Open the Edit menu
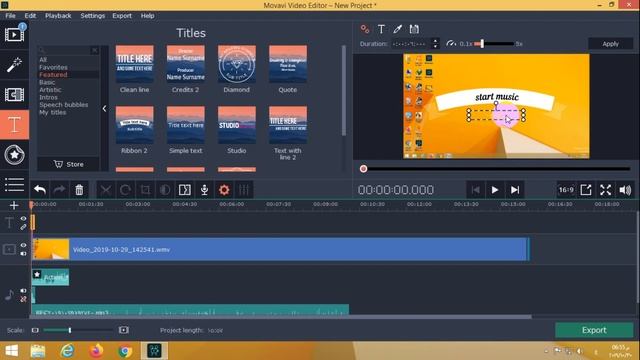This screenshot has width=640, height=360. (x=30, y=16)
